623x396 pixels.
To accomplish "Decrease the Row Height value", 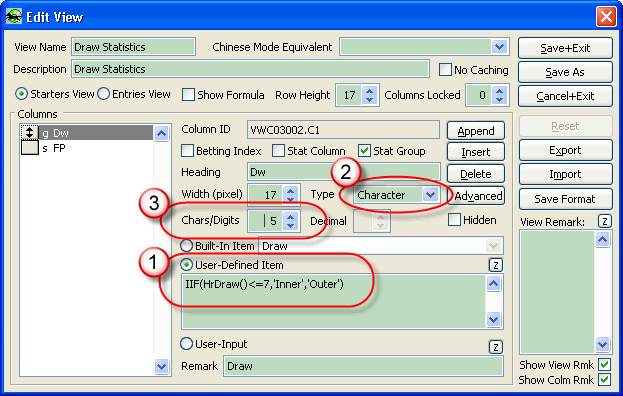I will [x=370, y=99].
